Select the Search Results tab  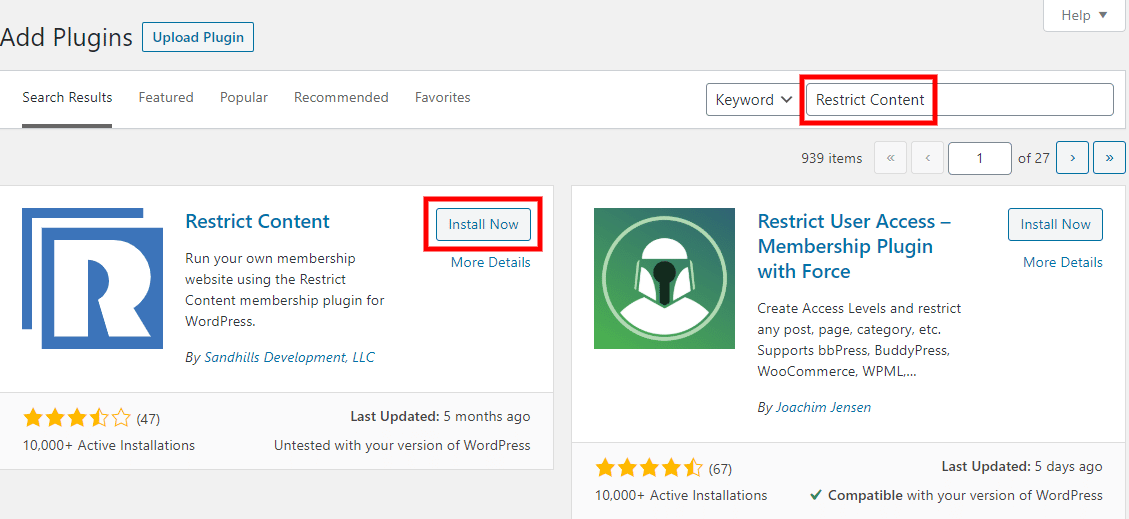67,98
